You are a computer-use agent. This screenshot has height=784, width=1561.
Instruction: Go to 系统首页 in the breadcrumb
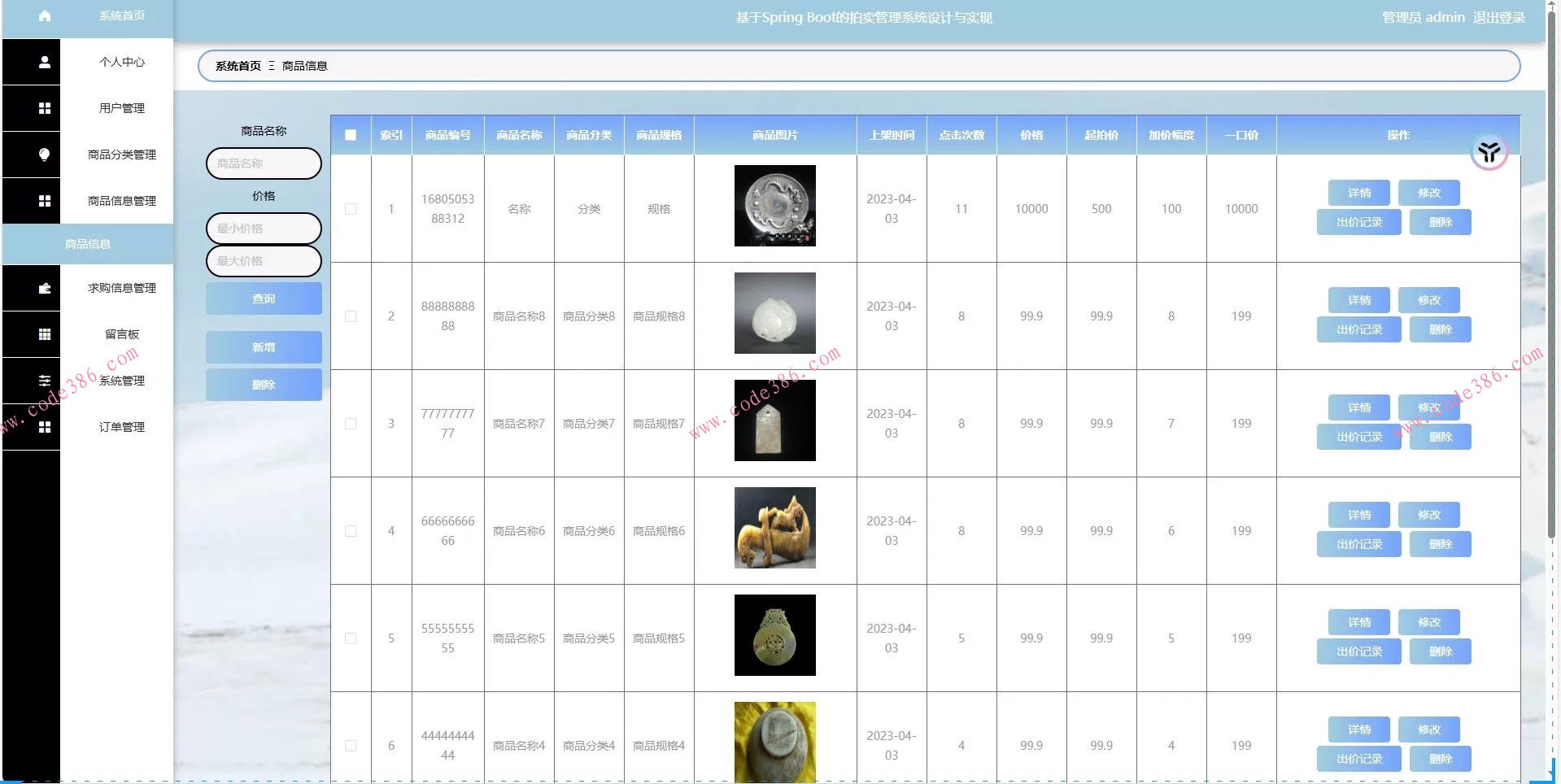pos(238,66)
